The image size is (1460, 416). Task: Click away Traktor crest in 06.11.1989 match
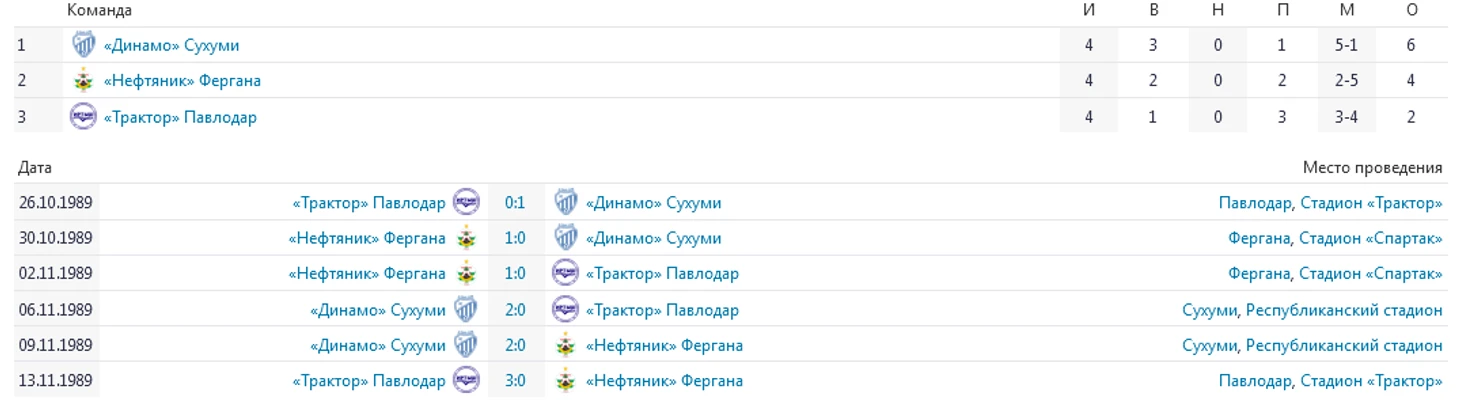click(x=566, y=310)
